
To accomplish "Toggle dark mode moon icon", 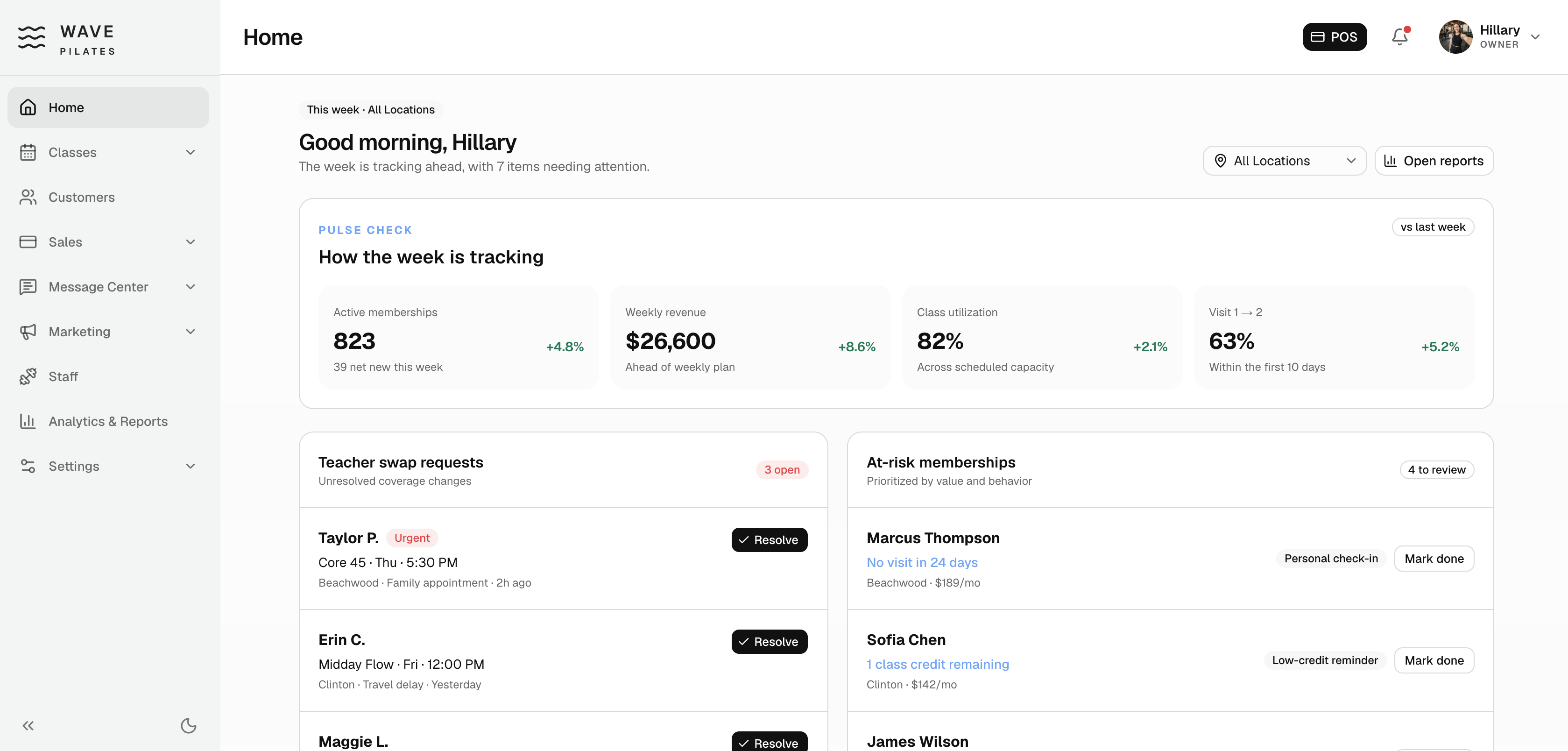I will [x=189, y=725].
